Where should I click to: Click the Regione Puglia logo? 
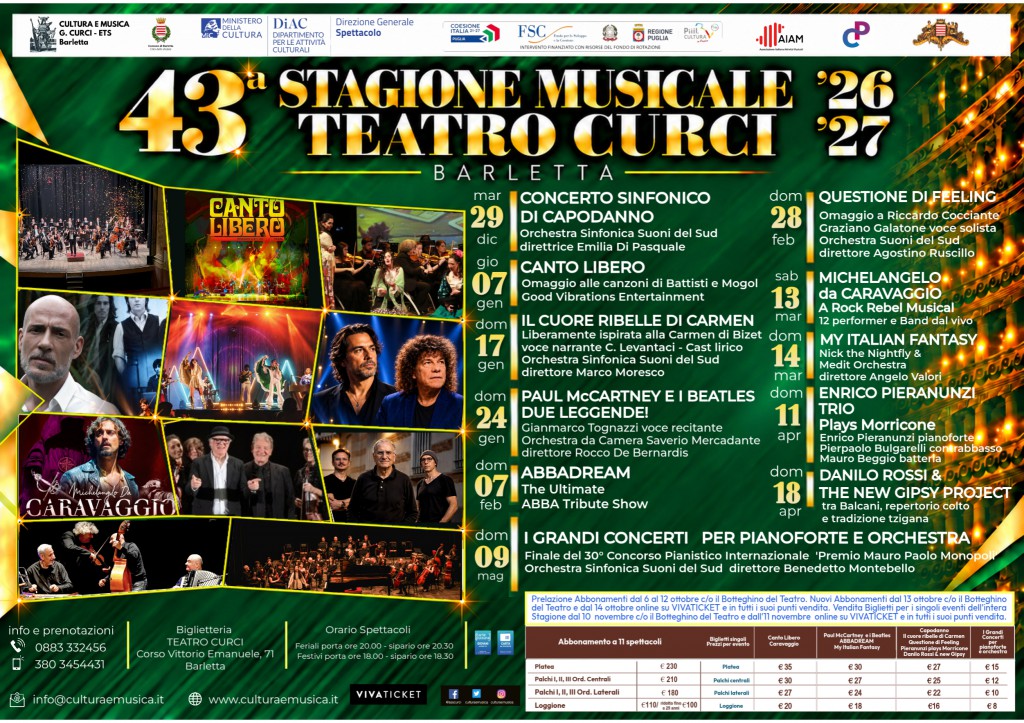point(652,33)
